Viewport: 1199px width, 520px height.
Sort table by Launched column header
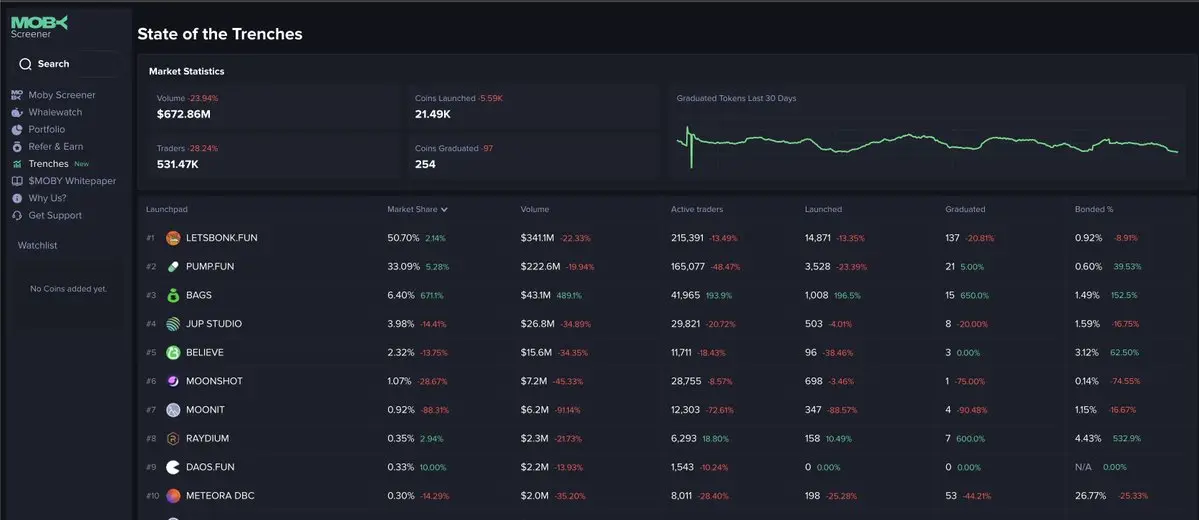(x=823, y=210)
